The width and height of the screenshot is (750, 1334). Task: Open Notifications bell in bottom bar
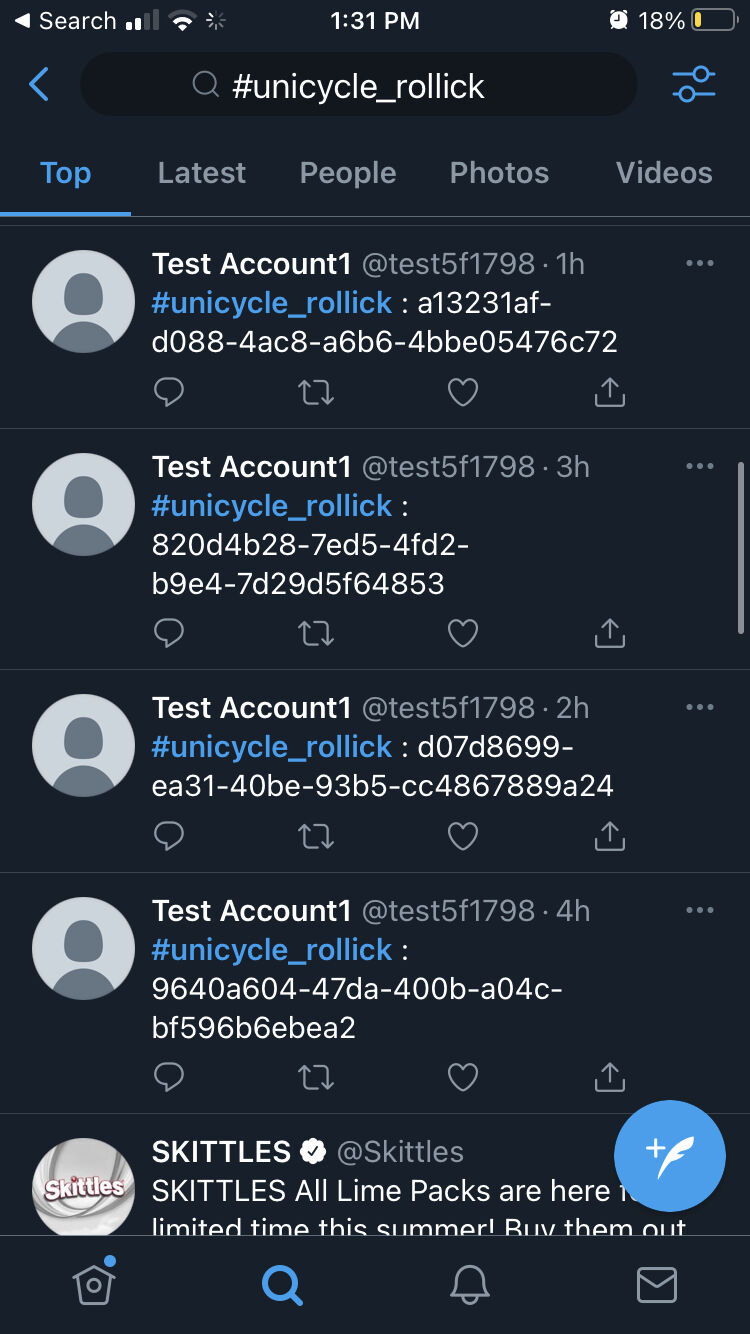[x=469, y=1284]
